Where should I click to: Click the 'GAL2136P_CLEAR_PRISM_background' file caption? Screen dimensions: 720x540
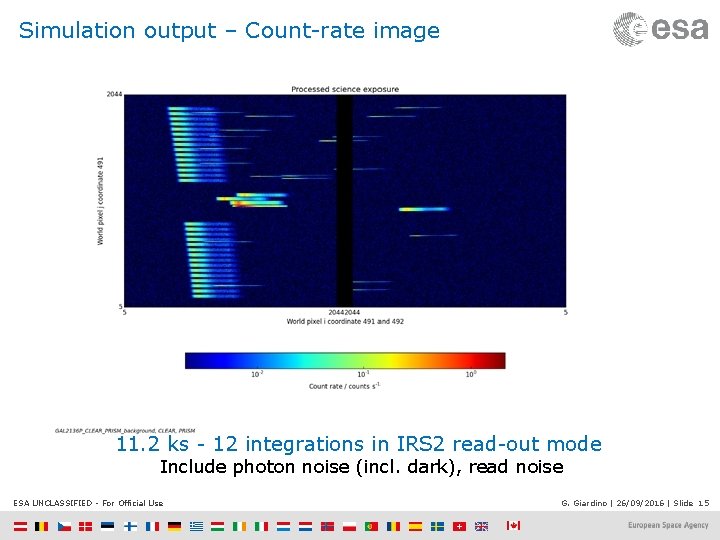(x=125, y=431)
